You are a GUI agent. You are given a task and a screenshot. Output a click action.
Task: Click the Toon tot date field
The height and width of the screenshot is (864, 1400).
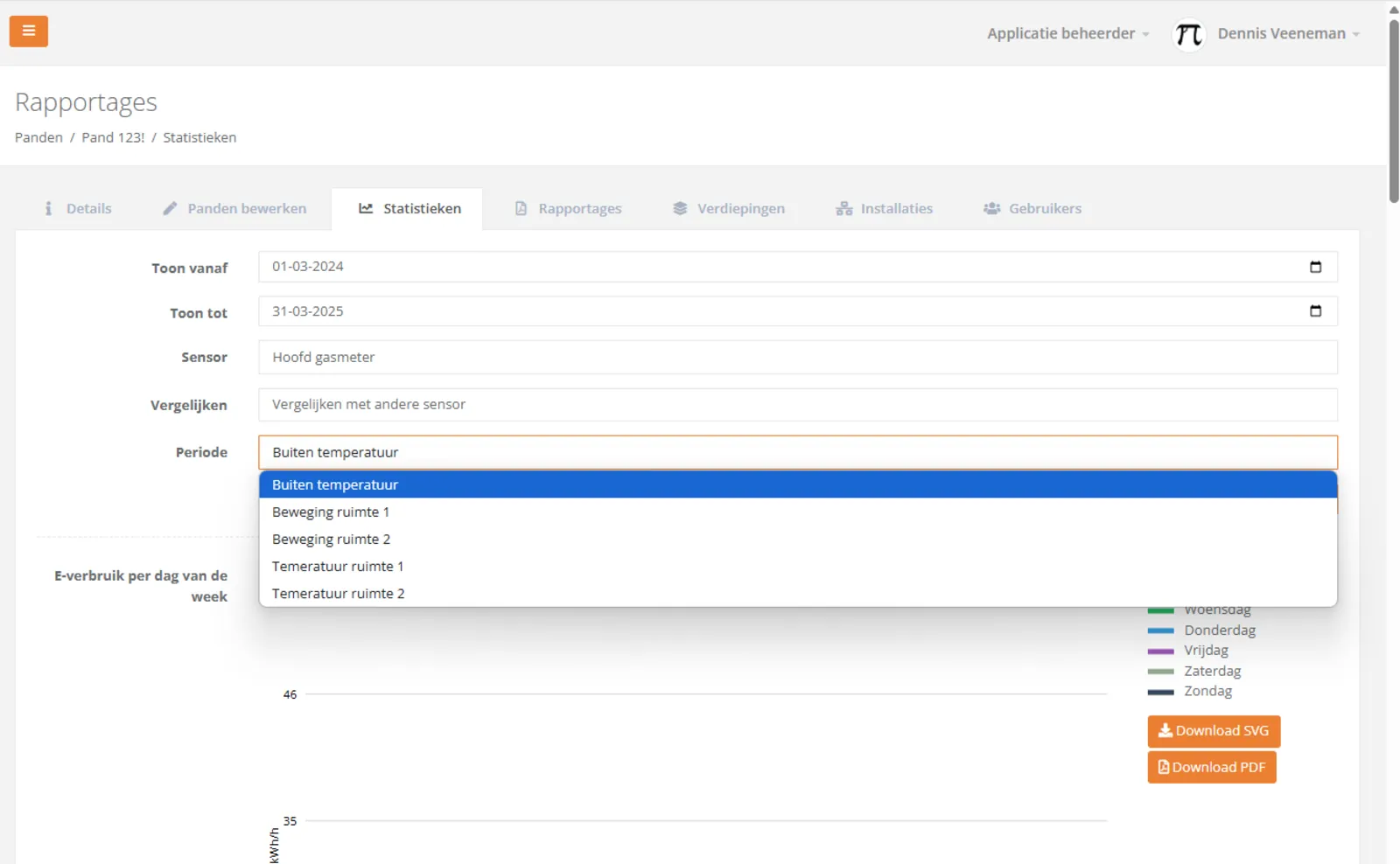tap(797, 311)
